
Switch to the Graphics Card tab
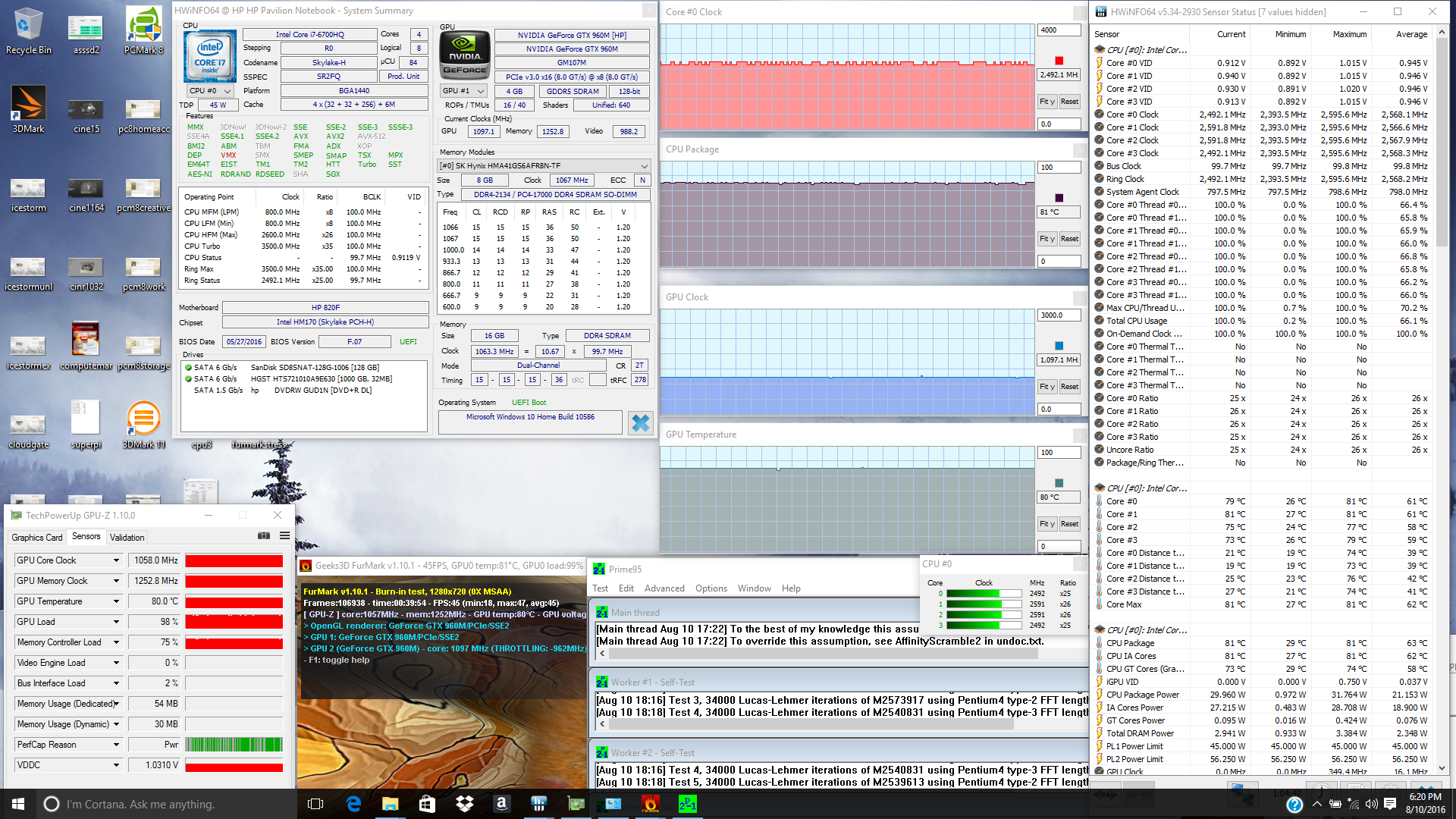coord(36,537)
